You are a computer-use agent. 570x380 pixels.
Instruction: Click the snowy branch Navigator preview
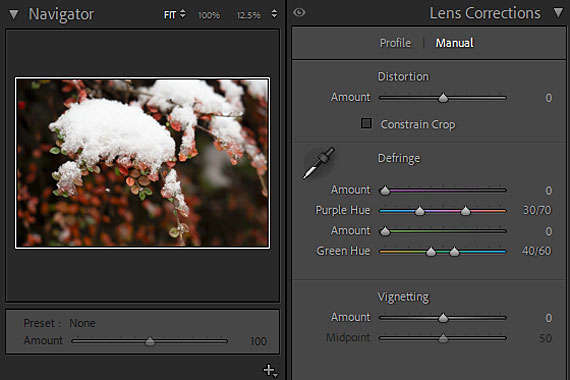[x=142, y=163]
